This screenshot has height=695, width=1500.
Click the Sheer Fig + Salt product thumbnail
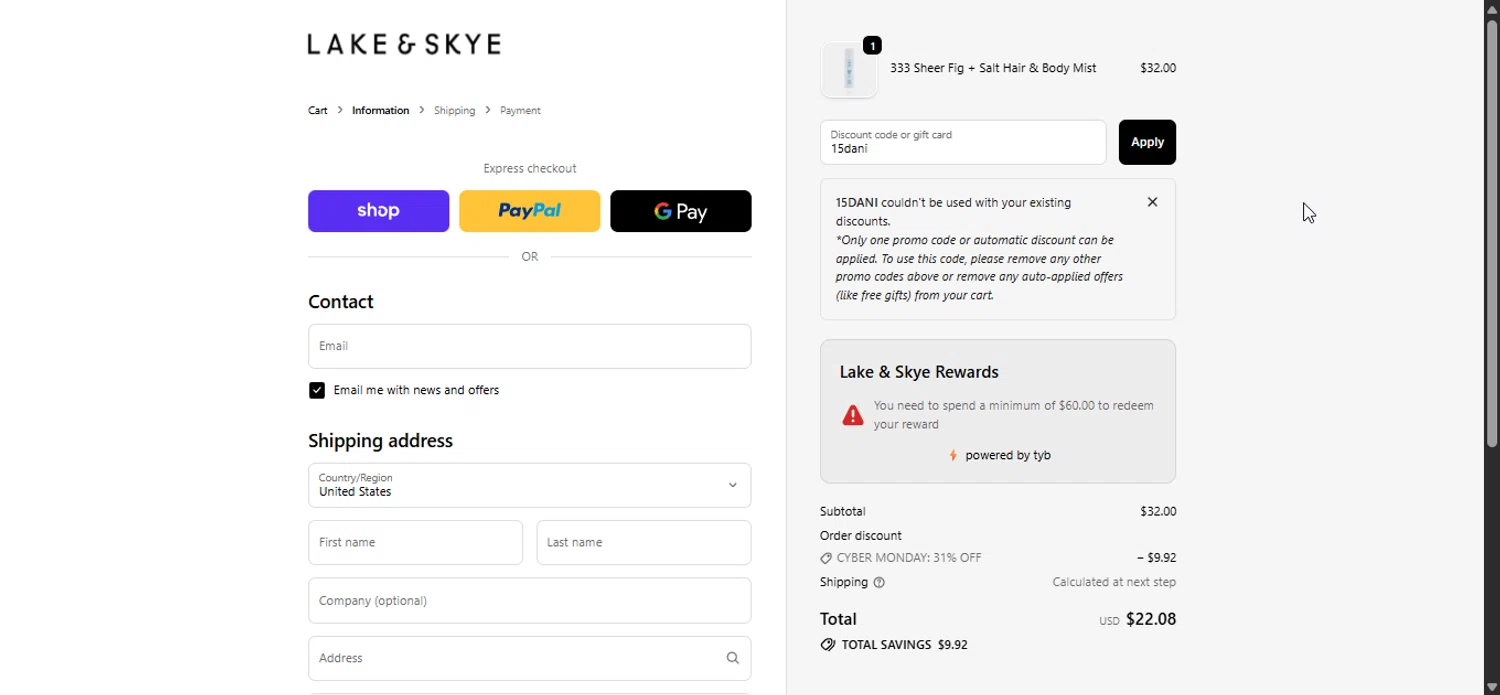pyautogui.click(x=849, y=69)
